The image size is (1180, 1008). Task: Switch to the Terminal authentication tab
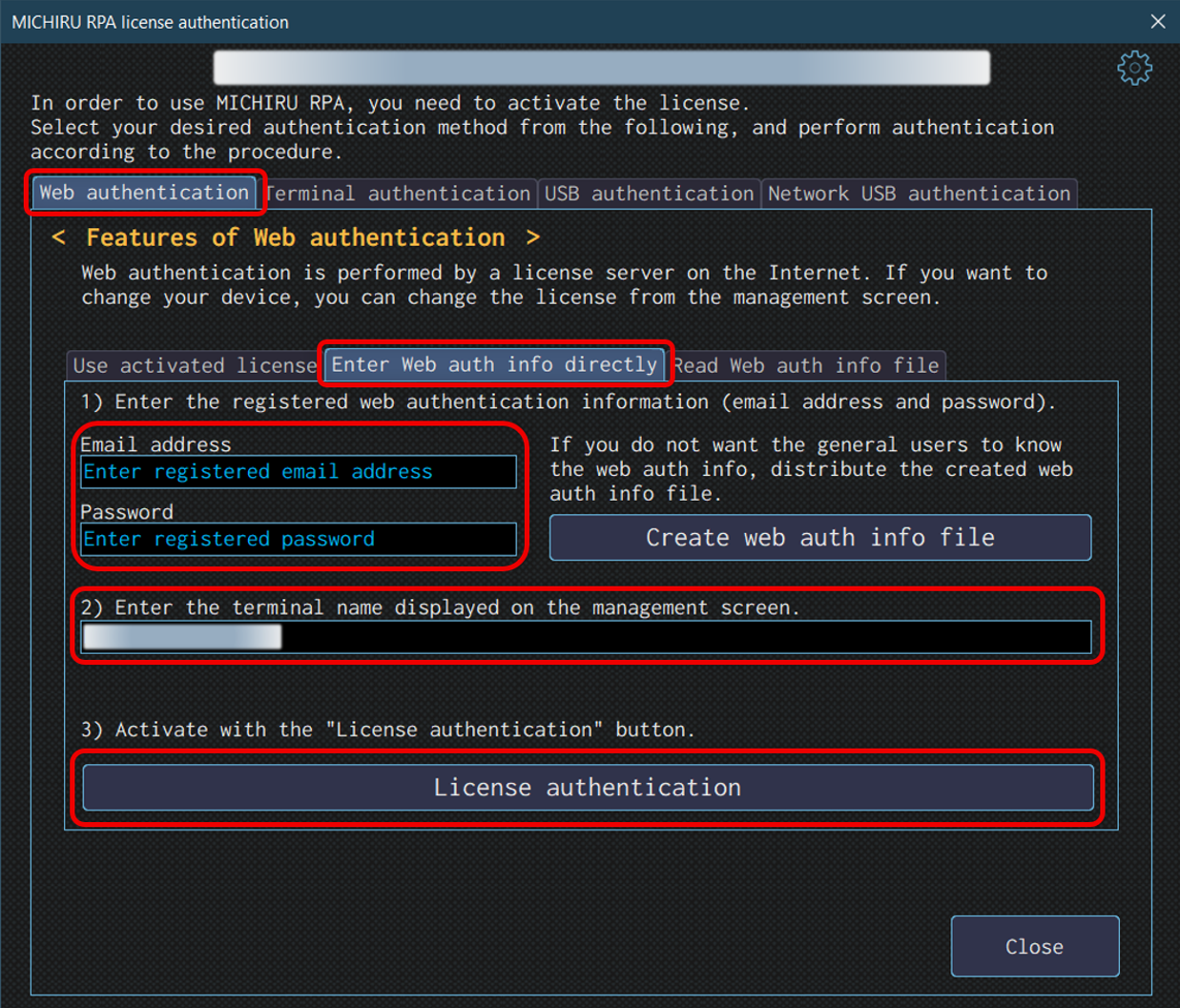pyautogui.click(x=397, y=194)
